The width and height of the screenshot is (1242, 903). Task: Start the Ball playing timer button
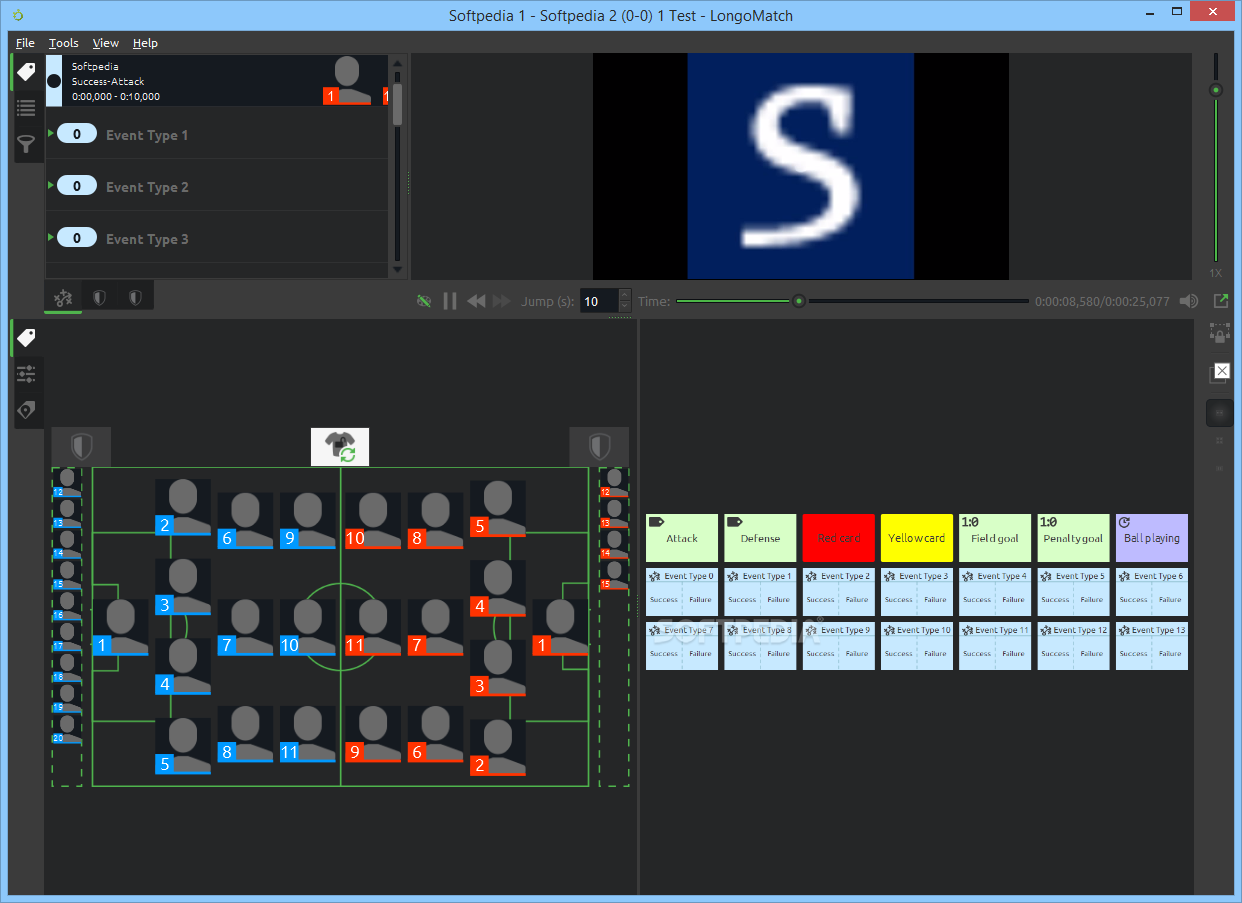pyautogui.click(x=1152, y=538)
